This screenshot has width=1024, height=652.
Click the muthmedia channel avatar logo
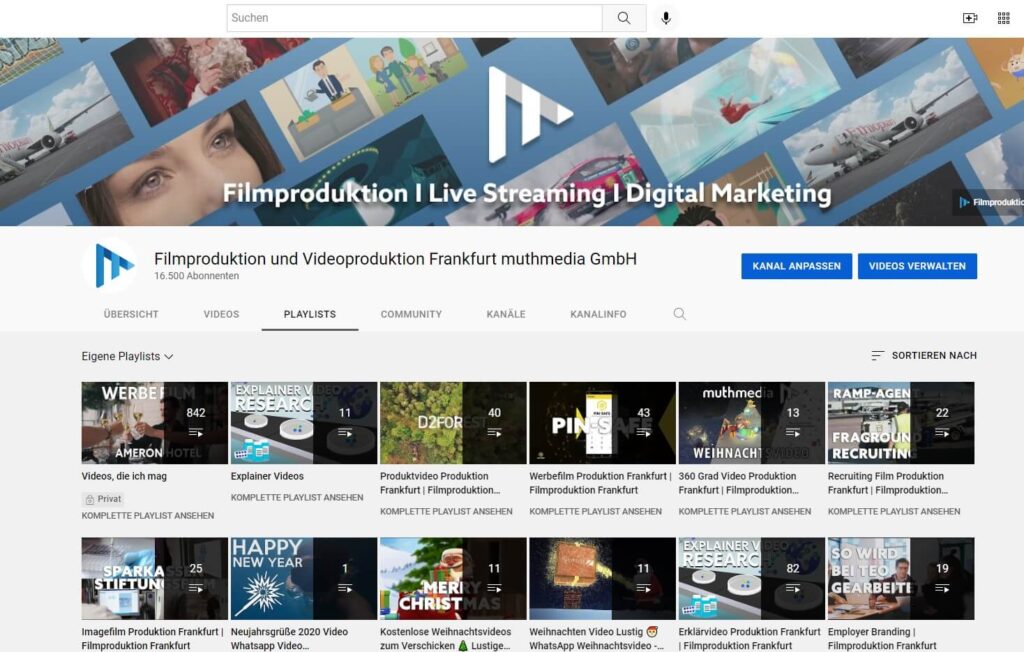point(111,266)
